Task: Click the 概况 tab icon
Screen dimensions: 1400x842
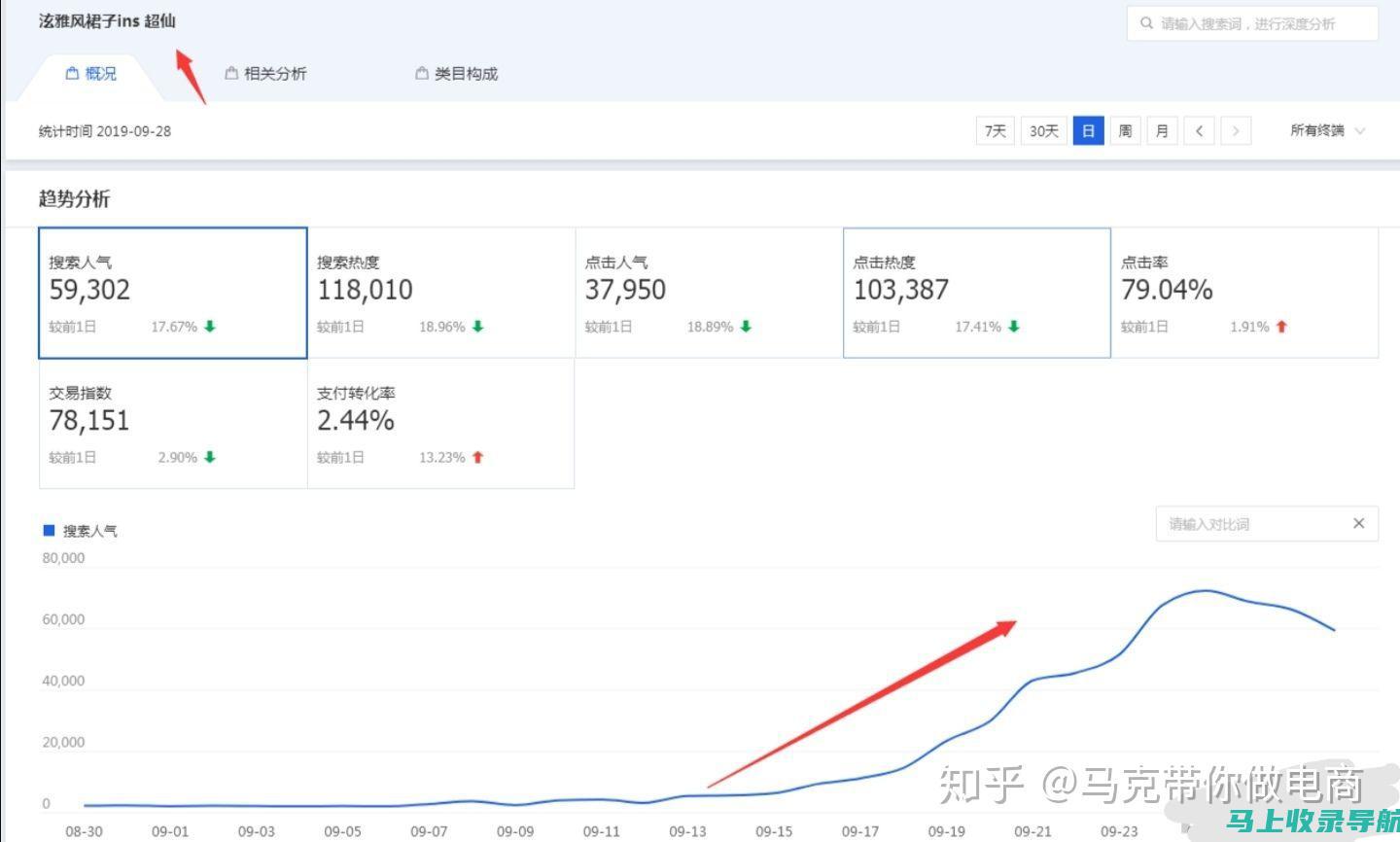Action: pos(72,73)
